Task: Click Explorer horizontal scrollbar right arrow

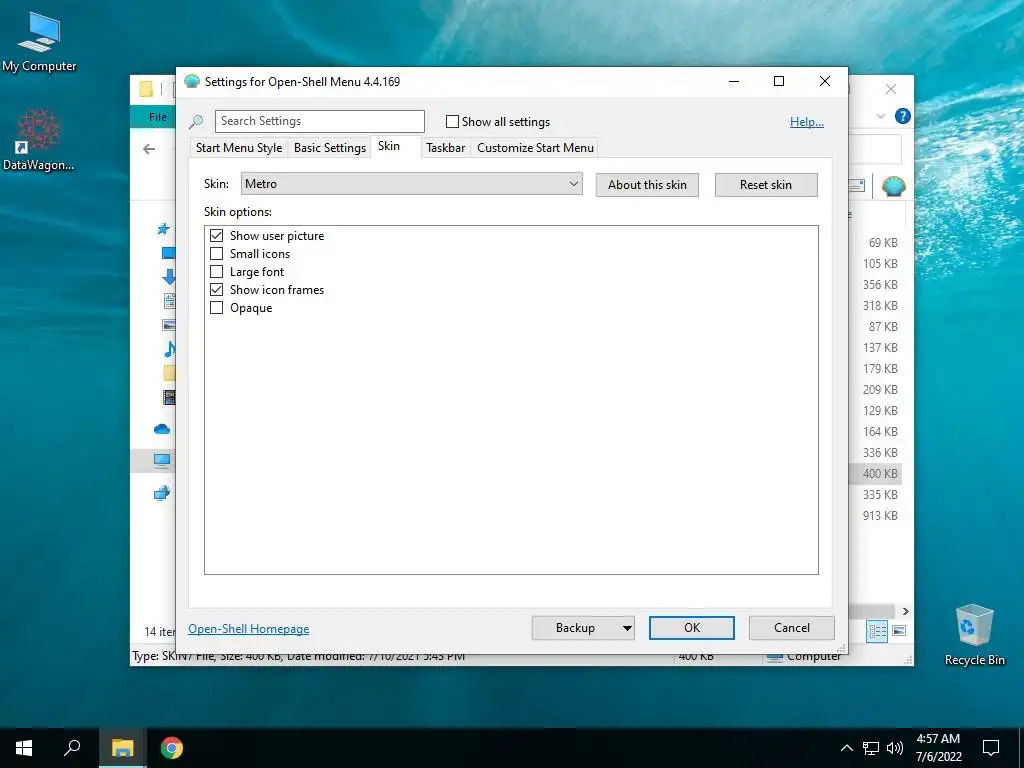Action: [x=905, y=611]
